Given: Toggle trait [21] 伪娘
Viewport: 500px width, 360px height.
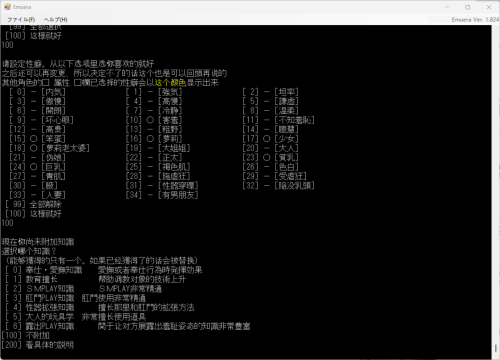Looking at the screenshot, I should tap(37, 157).
